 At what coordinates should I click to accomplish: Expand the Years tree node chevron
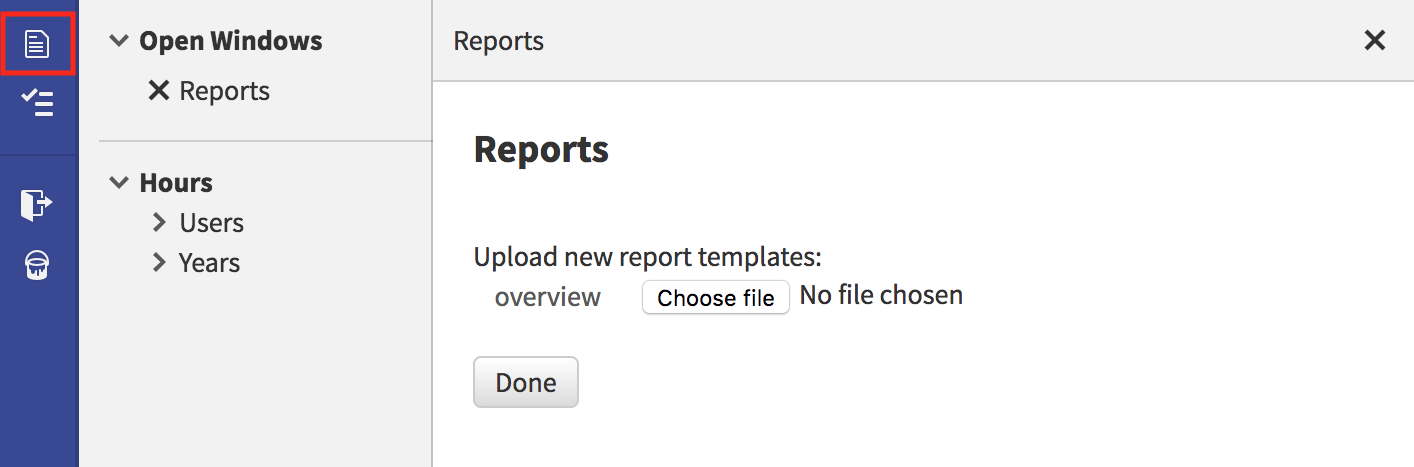pos(159,262)
